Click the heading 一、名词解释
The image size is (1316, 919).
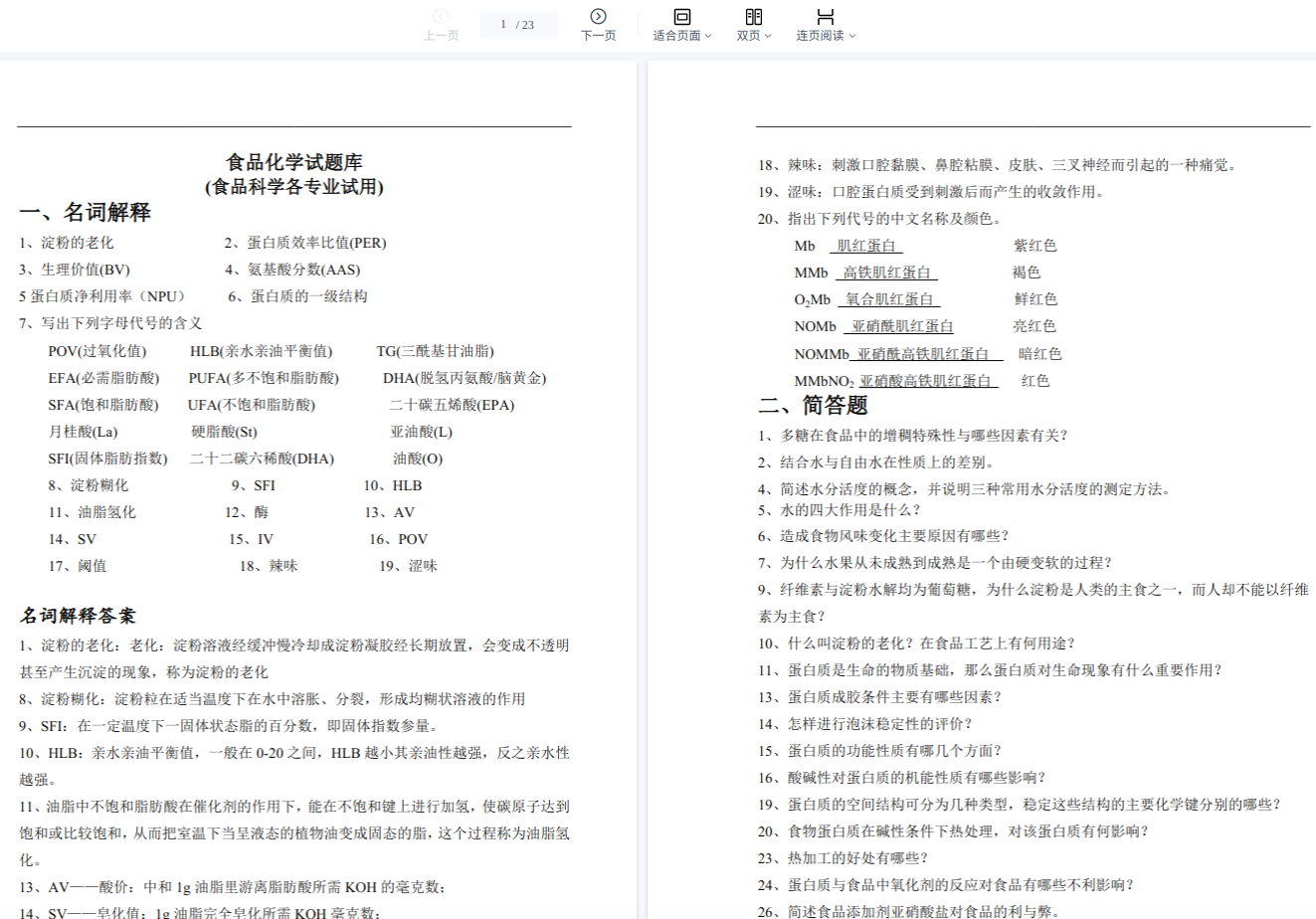86,212
